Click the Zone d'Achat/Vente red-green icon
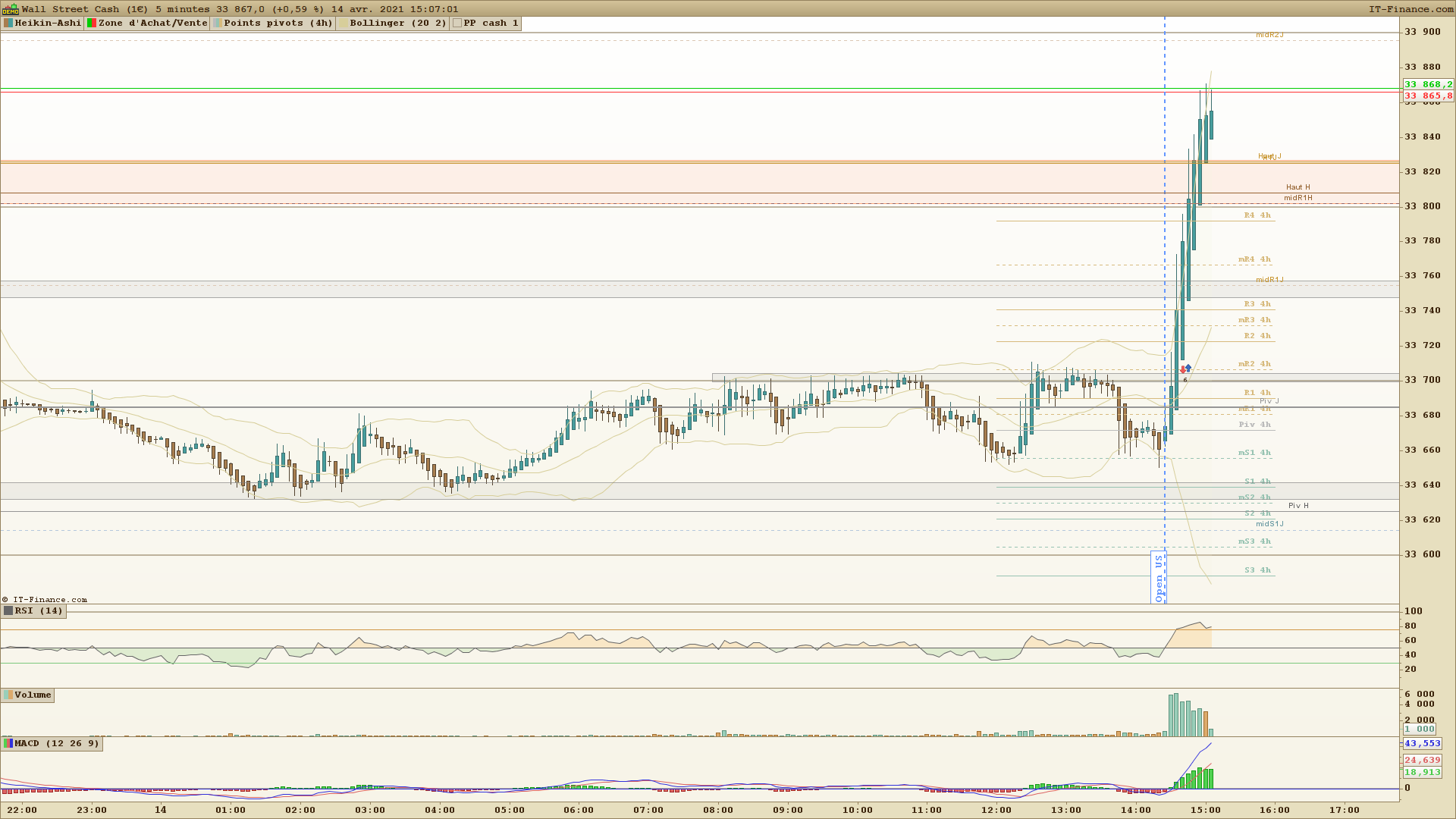This screenshot has width=1456, height=819. (92, 24)
